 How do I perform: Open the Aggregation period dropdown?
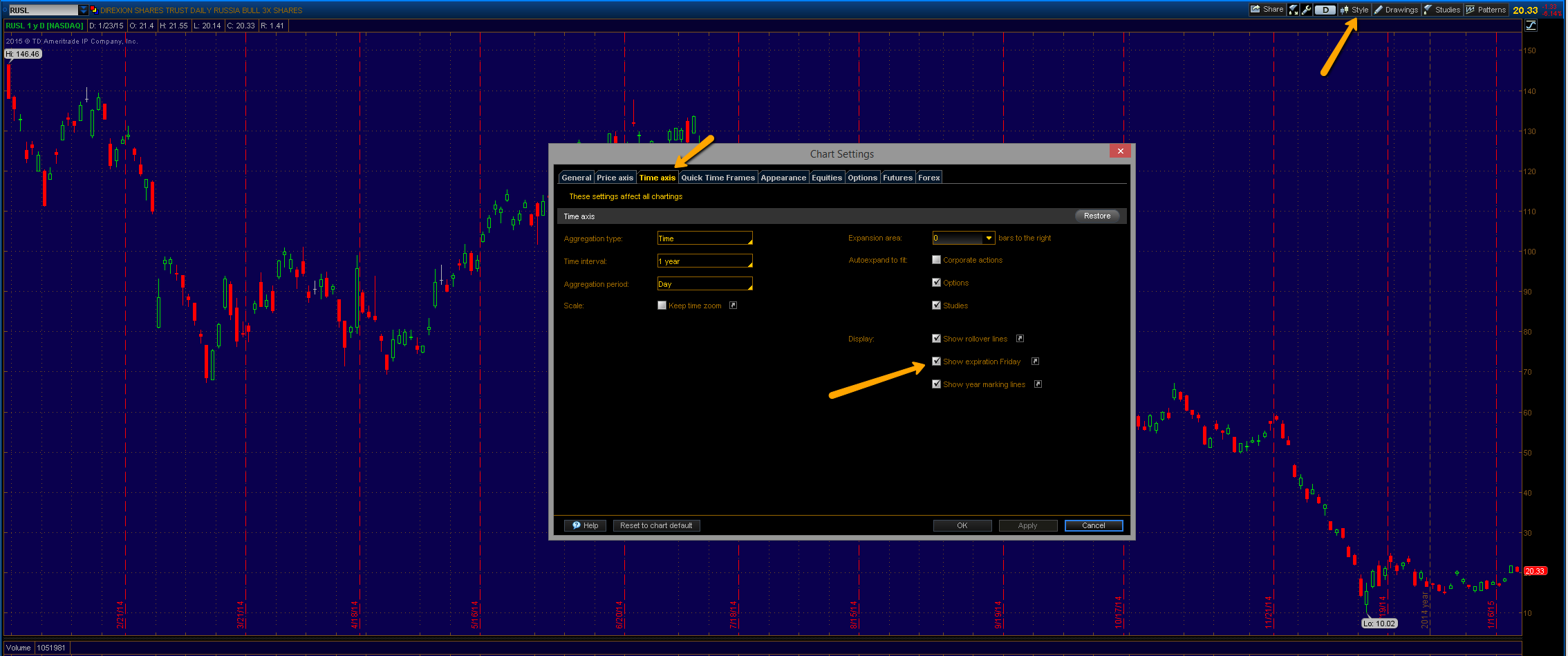(x=704, y=284)
